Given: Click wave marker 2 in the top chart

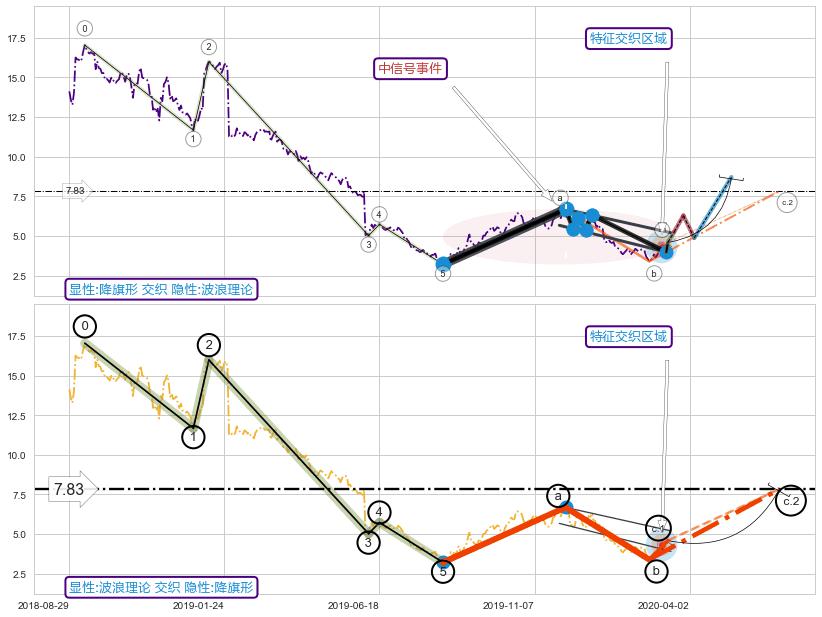Looking at the screenshot, I should [208, 47].
